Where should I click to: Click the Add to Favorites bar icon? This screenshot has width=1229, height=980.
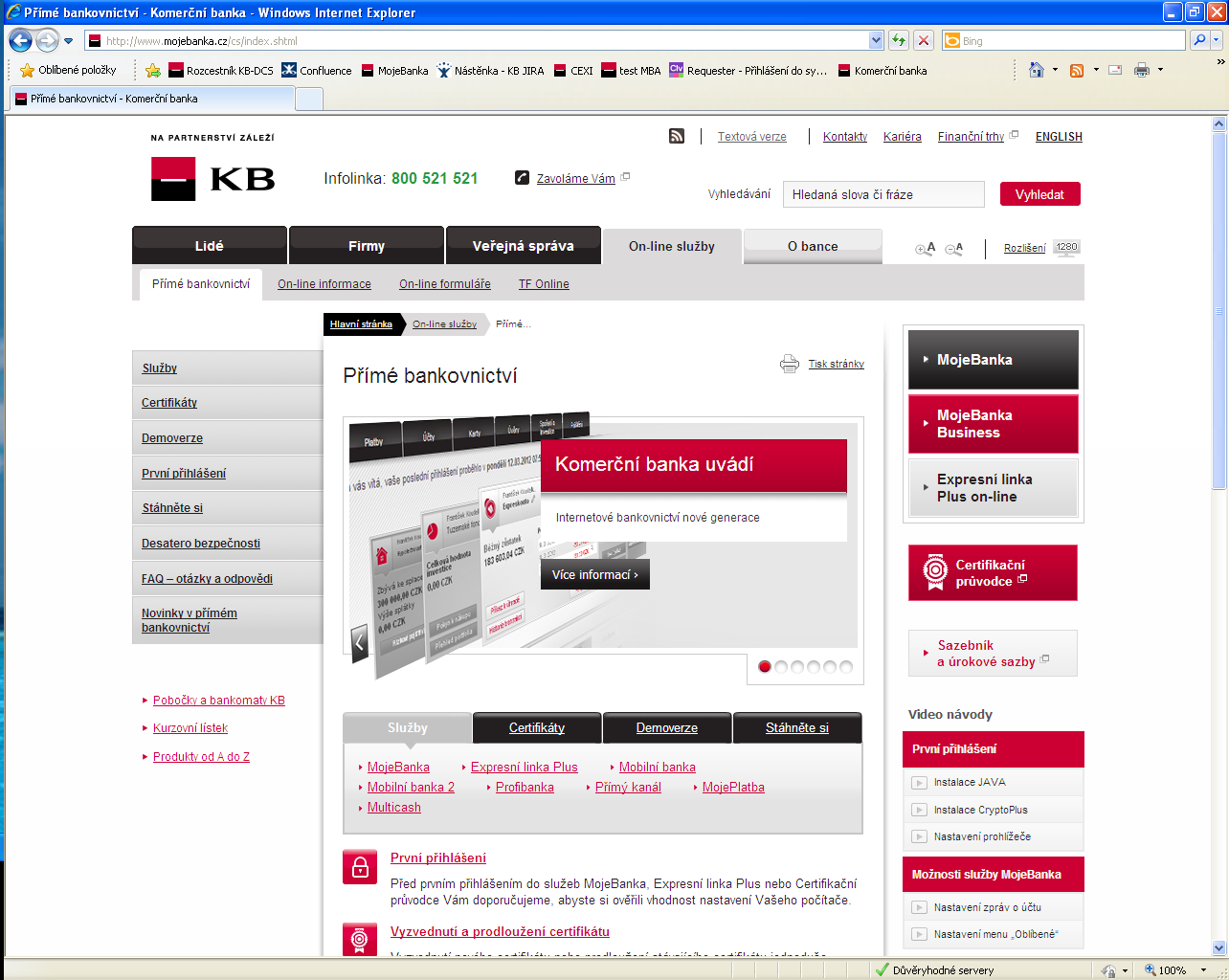point(152,70)
